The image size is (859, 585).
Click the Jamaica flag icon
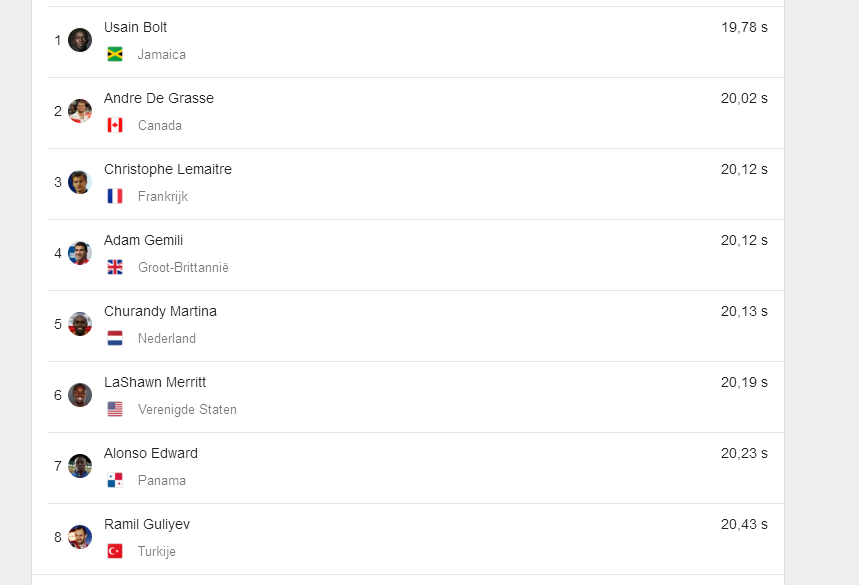pyautogui.click(x=115, y=54)
